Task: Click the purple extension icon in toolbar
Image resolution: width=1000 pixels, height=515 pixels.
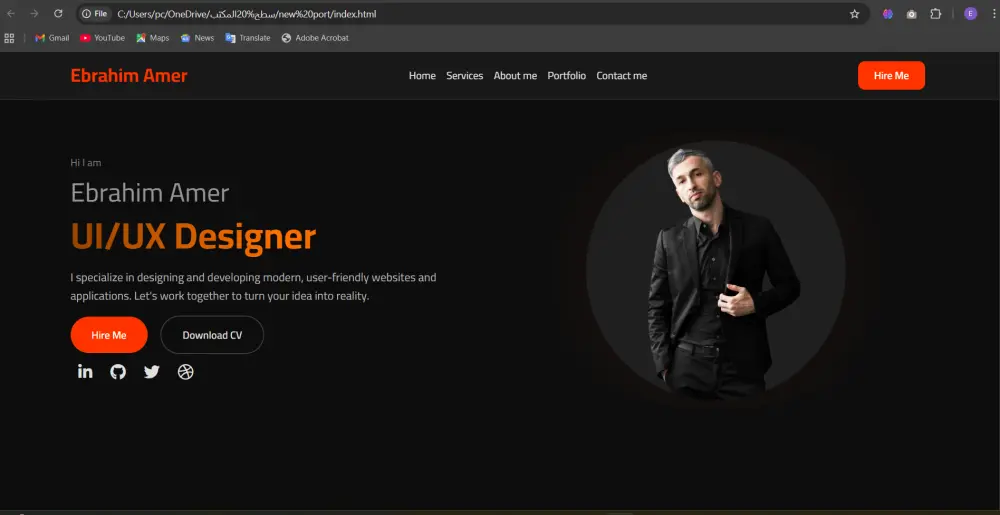Action: [x=888, y=14]
